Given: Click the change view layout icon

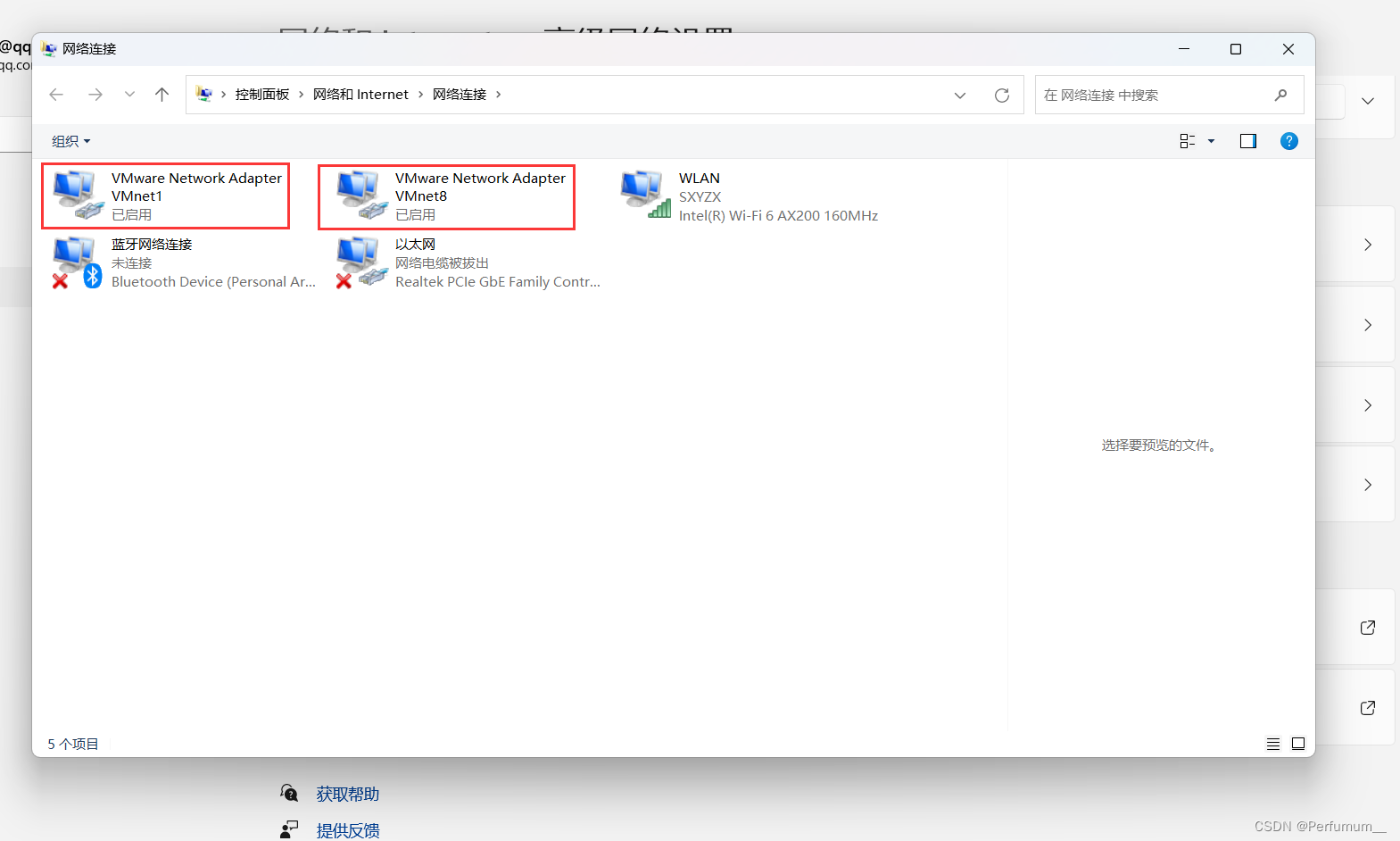Looking at the screenshot, I should pos(1187,141).
